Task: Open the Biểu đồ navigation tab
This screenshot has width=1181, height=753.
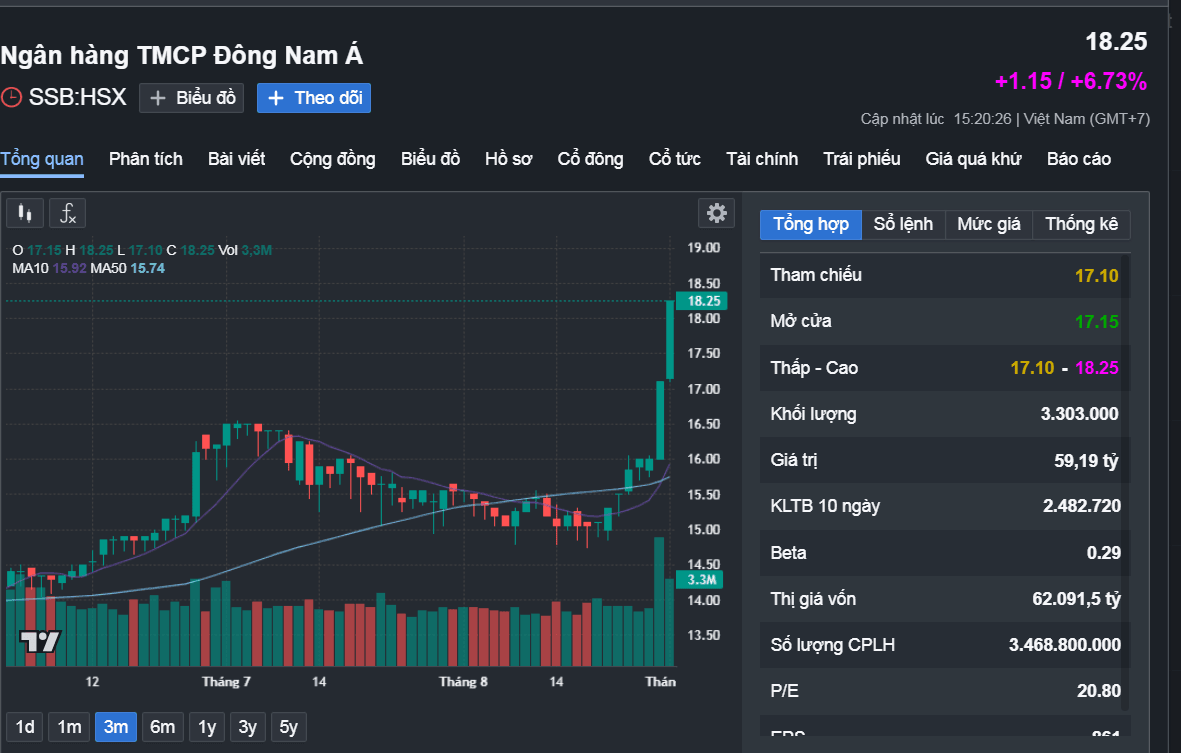Action: click(430, 159)
